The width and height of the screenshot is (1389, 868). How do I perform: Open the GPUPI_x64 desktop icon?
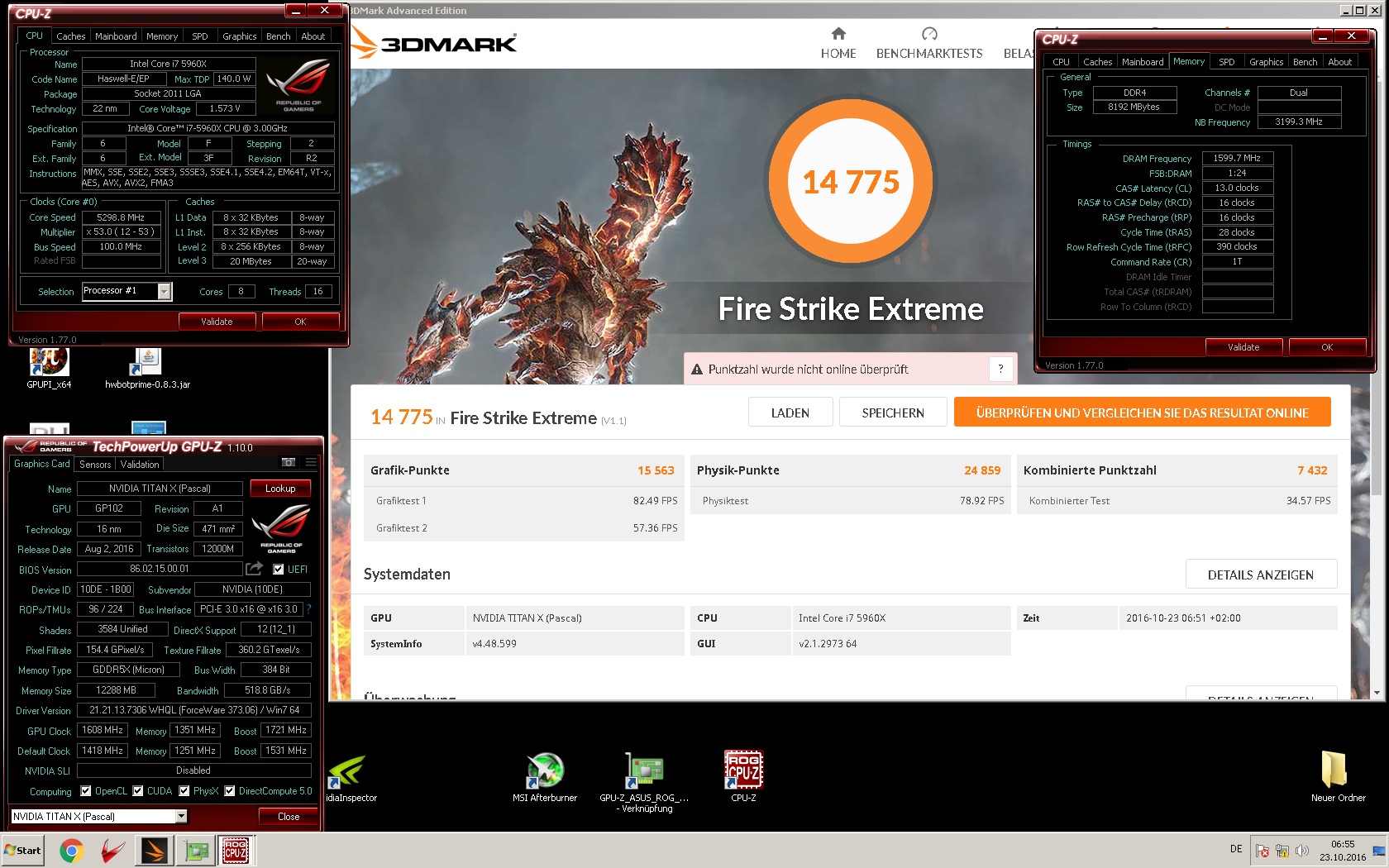tap(49, 368)
